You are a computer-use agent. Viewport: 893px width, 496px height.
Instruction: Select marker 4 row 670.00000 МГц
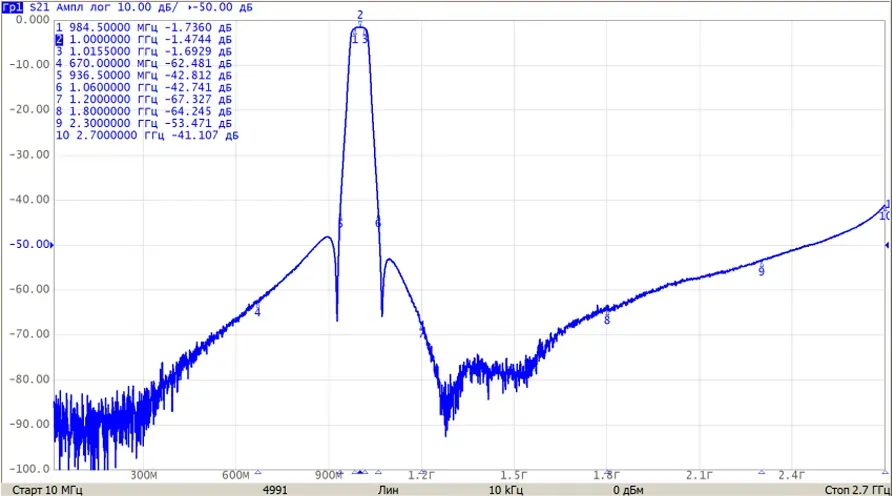(144, 63)
